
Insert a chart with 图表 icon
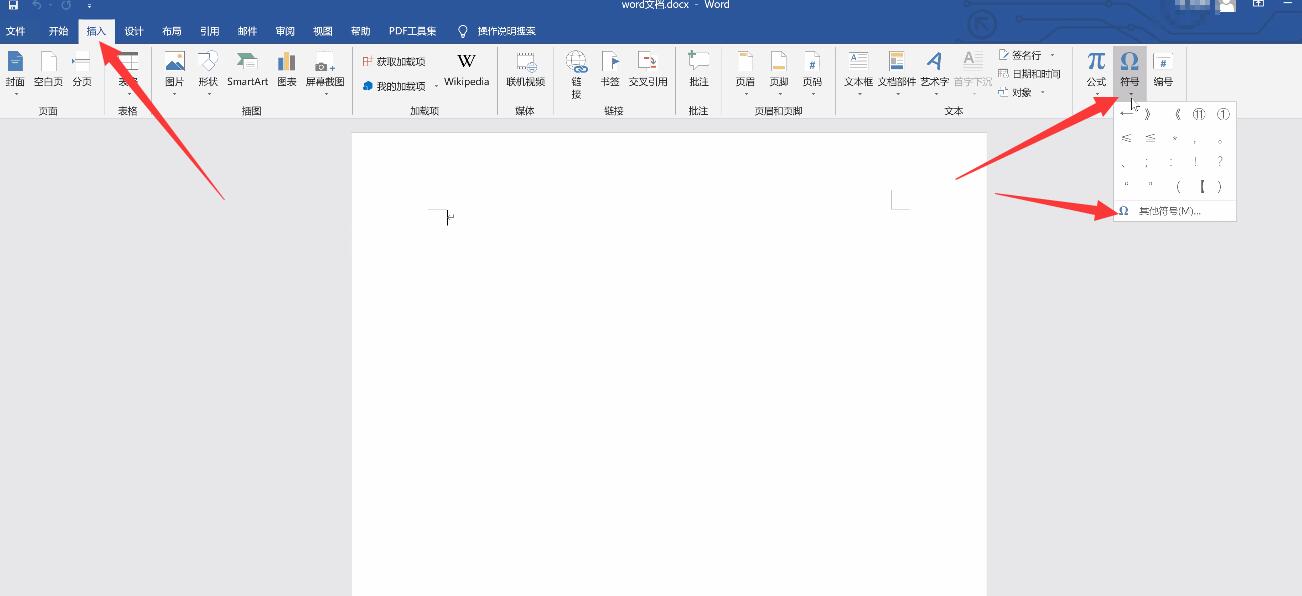287,70
